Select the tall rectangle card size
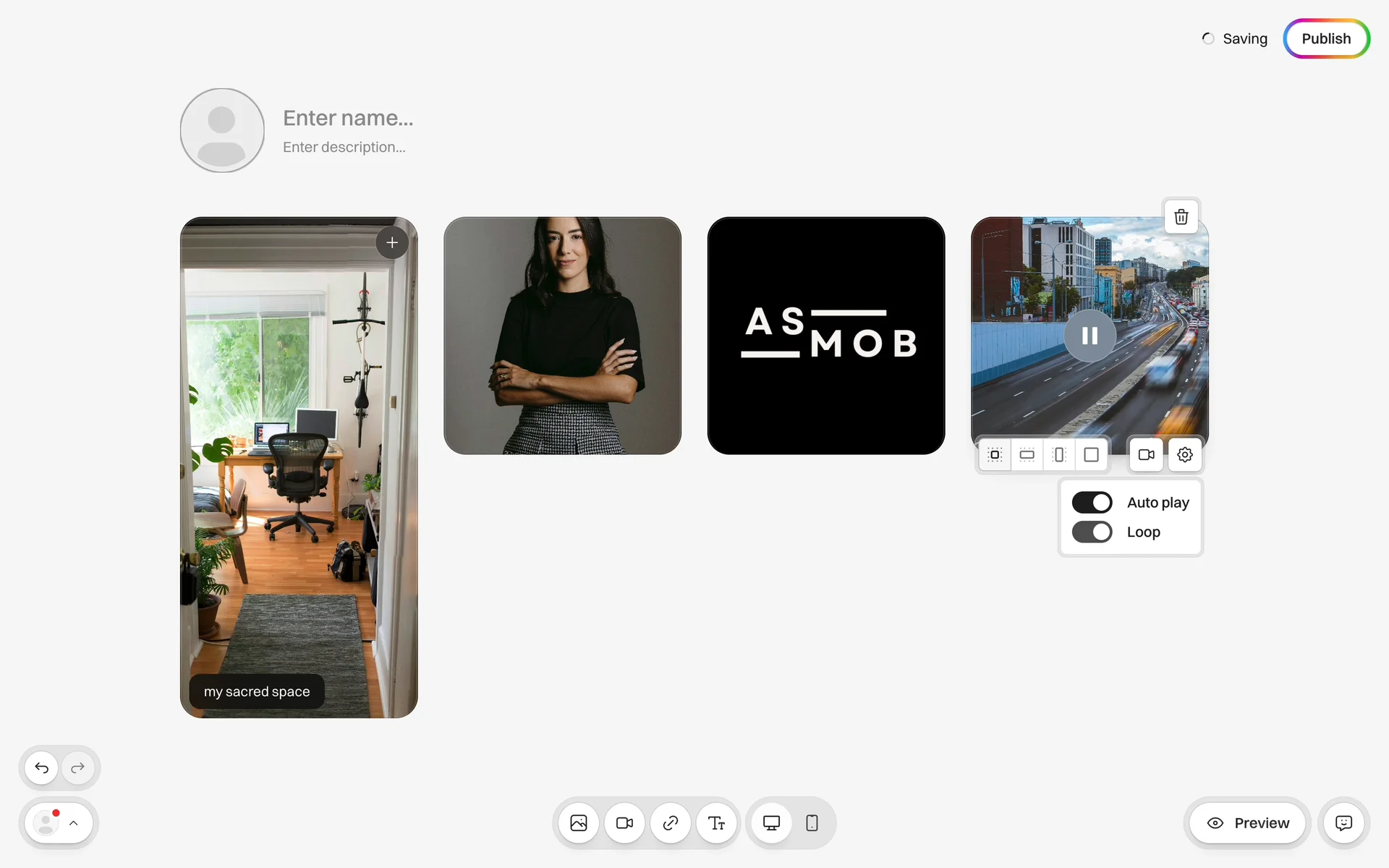 click(x=1059, y=454)
